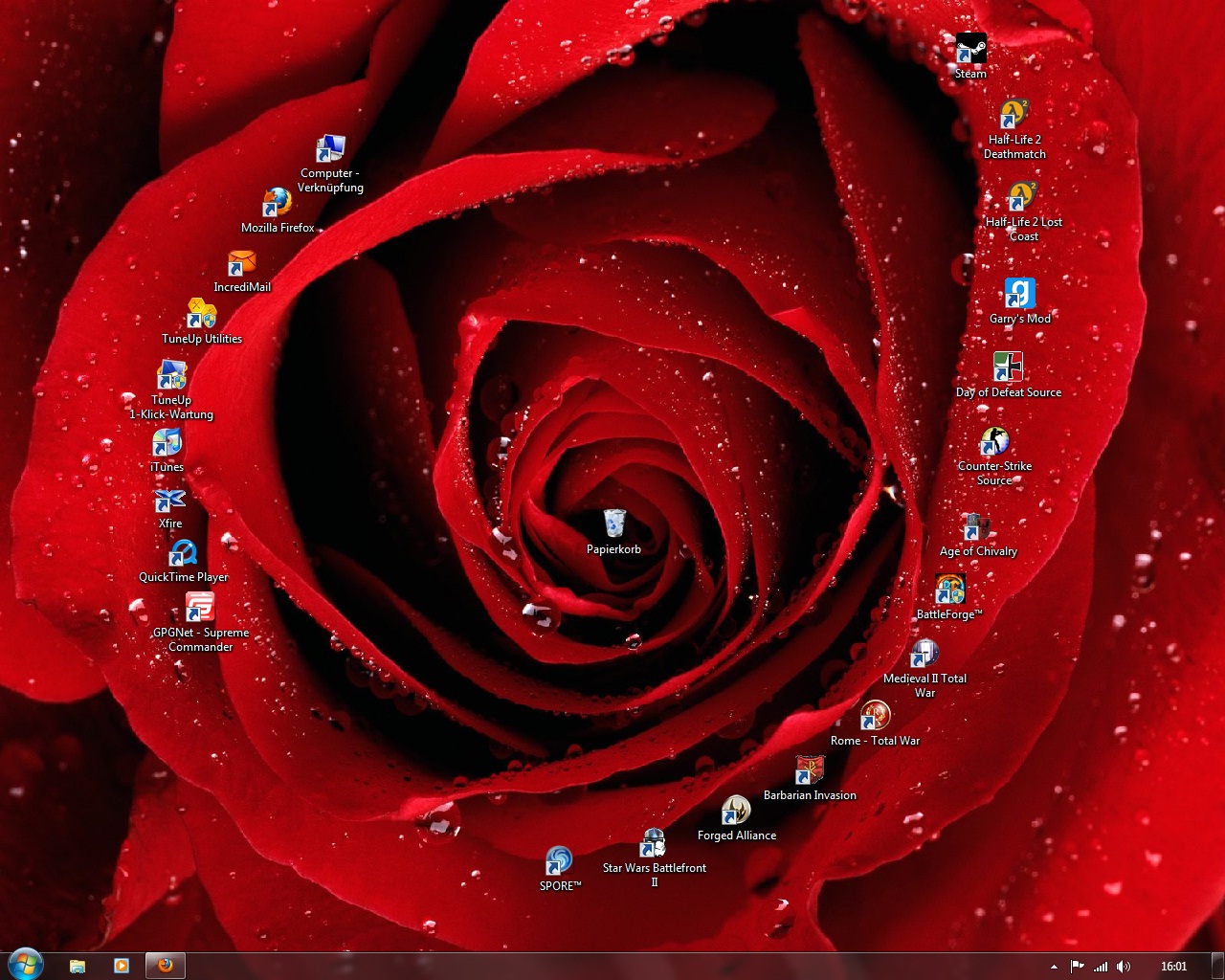
Task: Click the QuickTime Player shortcut
Action: point(183,554)
